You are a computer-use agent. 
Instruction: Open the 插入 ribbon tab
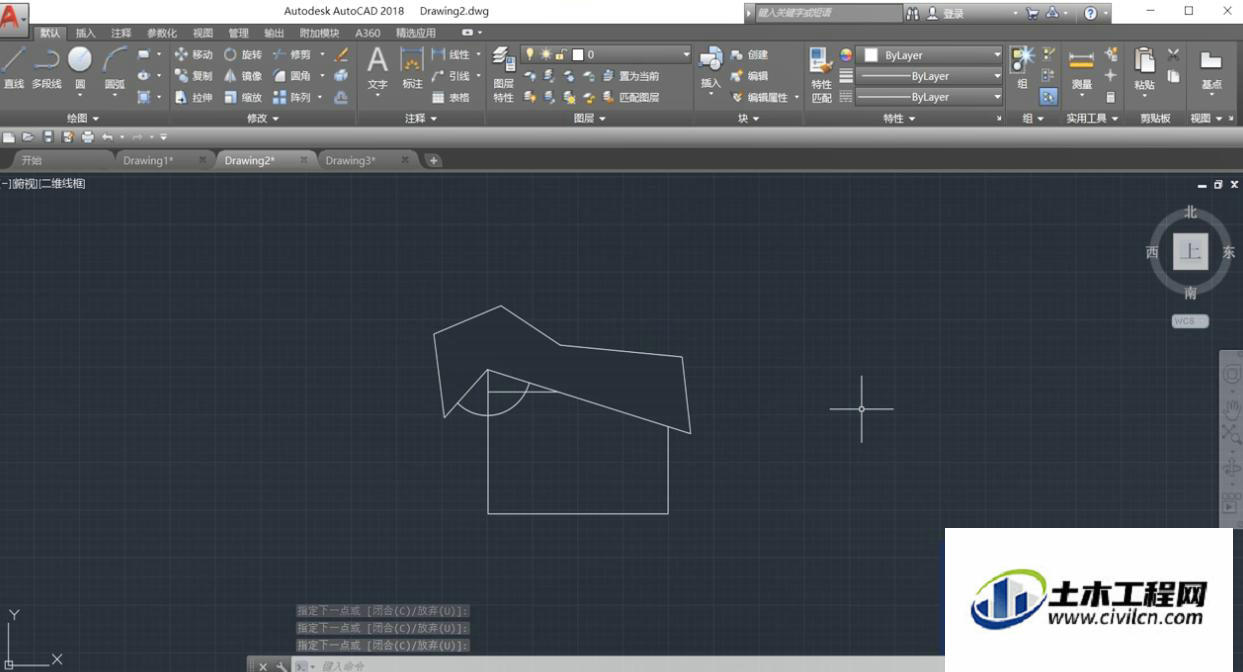(x=86, y=33)
